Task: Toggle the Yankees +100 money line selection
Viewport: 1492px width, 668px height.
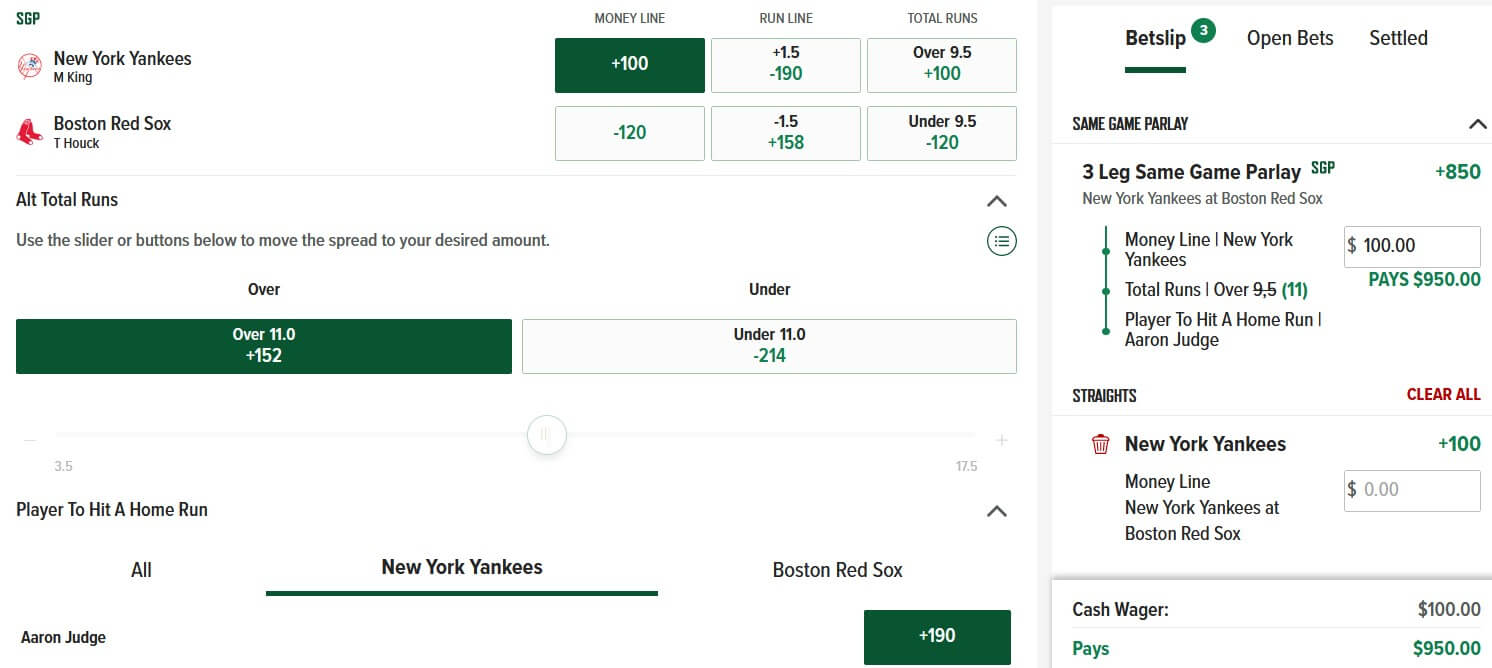Action: pos(630,65)
